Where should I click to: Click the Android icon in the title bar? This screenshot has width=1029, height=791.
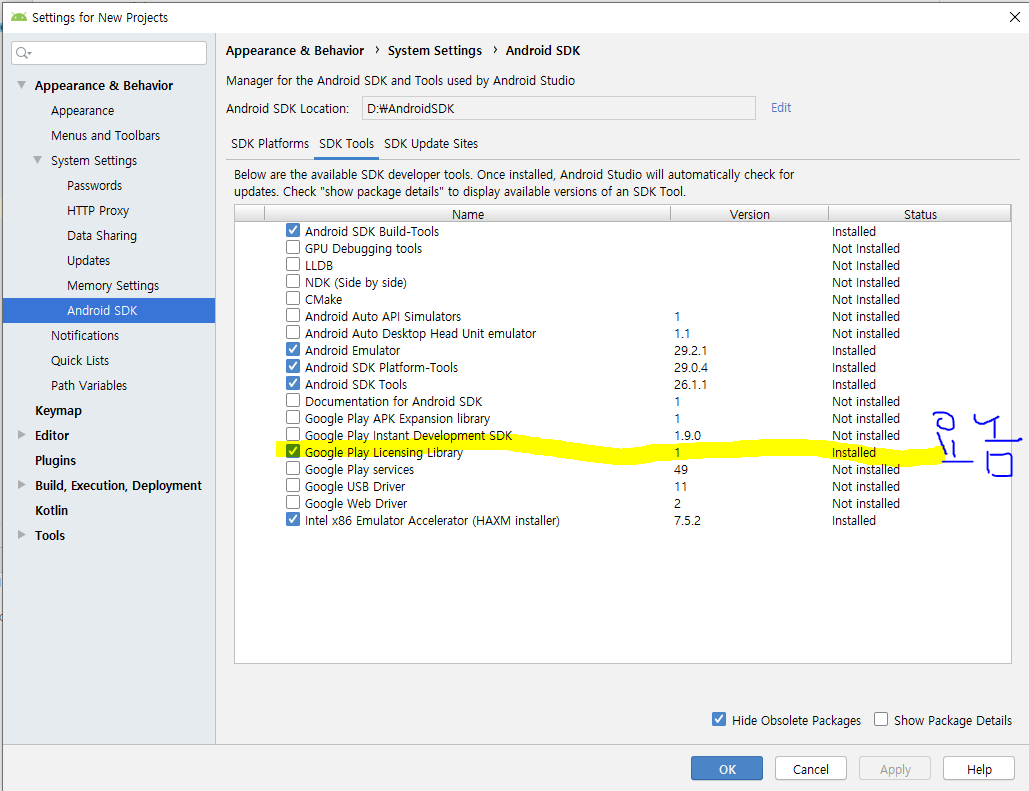[x=18, y=16]
